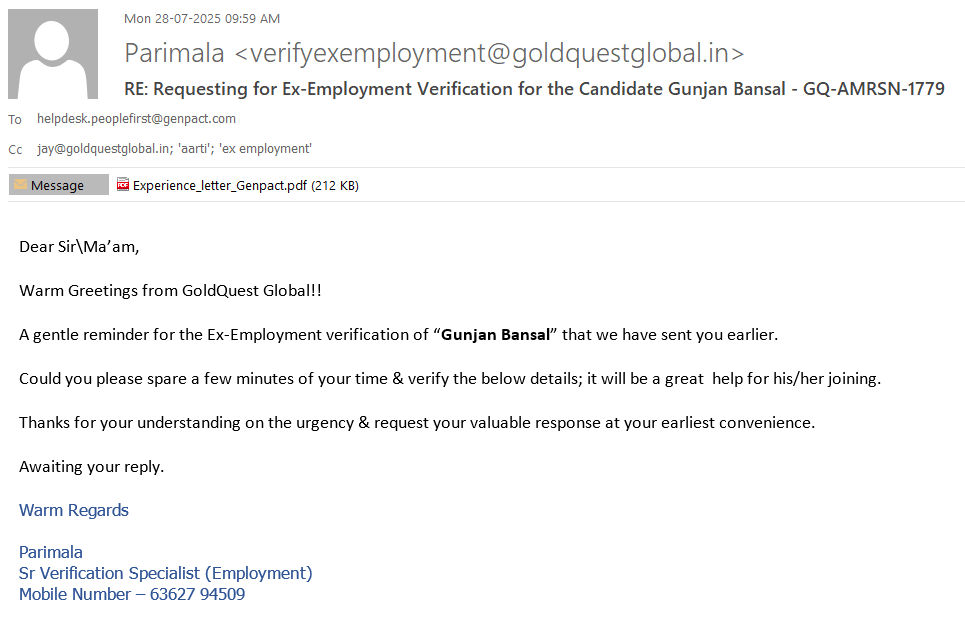965x617 pixels.
Task: Click the email subject line text
Action: (x=534, y=88)
